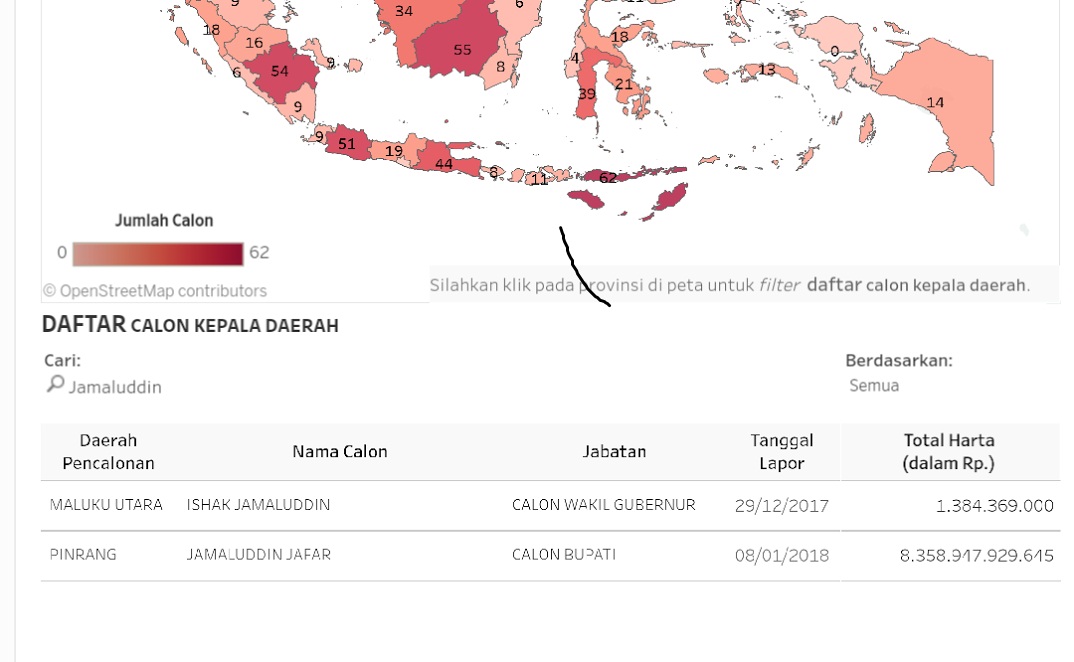Screen dimensions: 1074x662
Task: Click the 'Nama Calon' column header
Action: click(339, 450)
